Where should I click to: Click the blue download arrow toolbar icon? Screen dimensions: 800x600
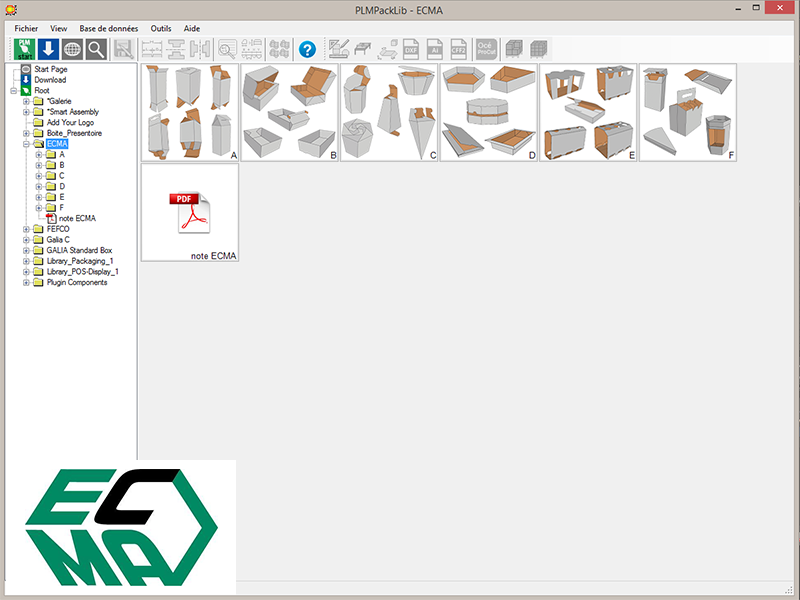click(48, 49)
